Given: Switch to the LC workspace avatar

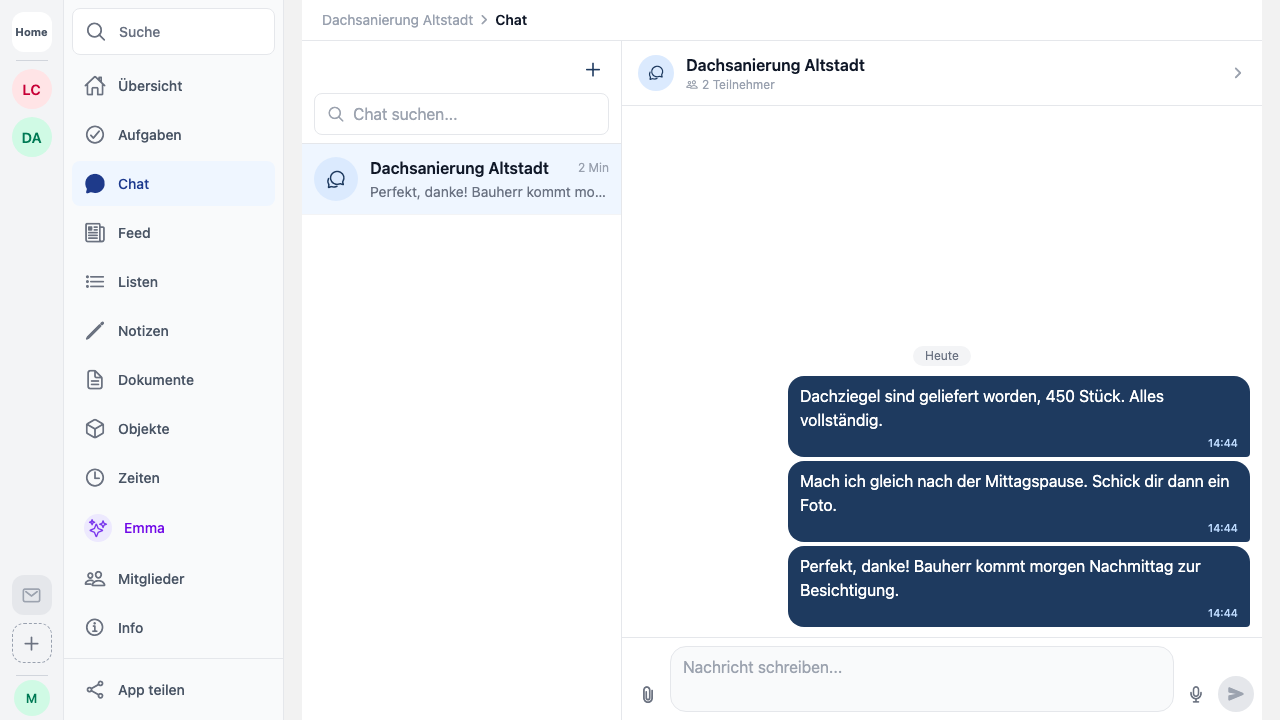Looking at the screenshot, I should pyautogui.click(x=31, y=90).
